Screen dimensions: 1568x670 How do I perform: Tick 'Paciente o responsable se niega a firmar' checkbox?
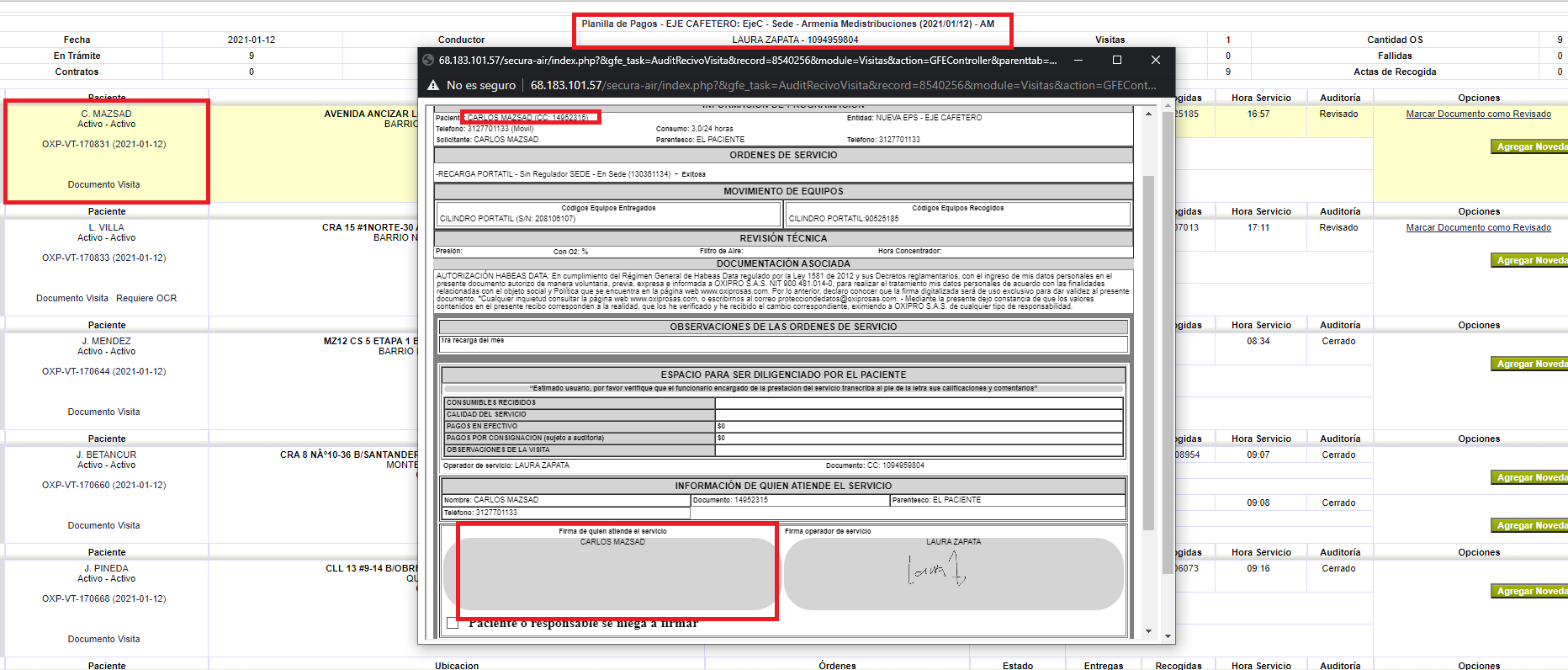tap(453, 623)
